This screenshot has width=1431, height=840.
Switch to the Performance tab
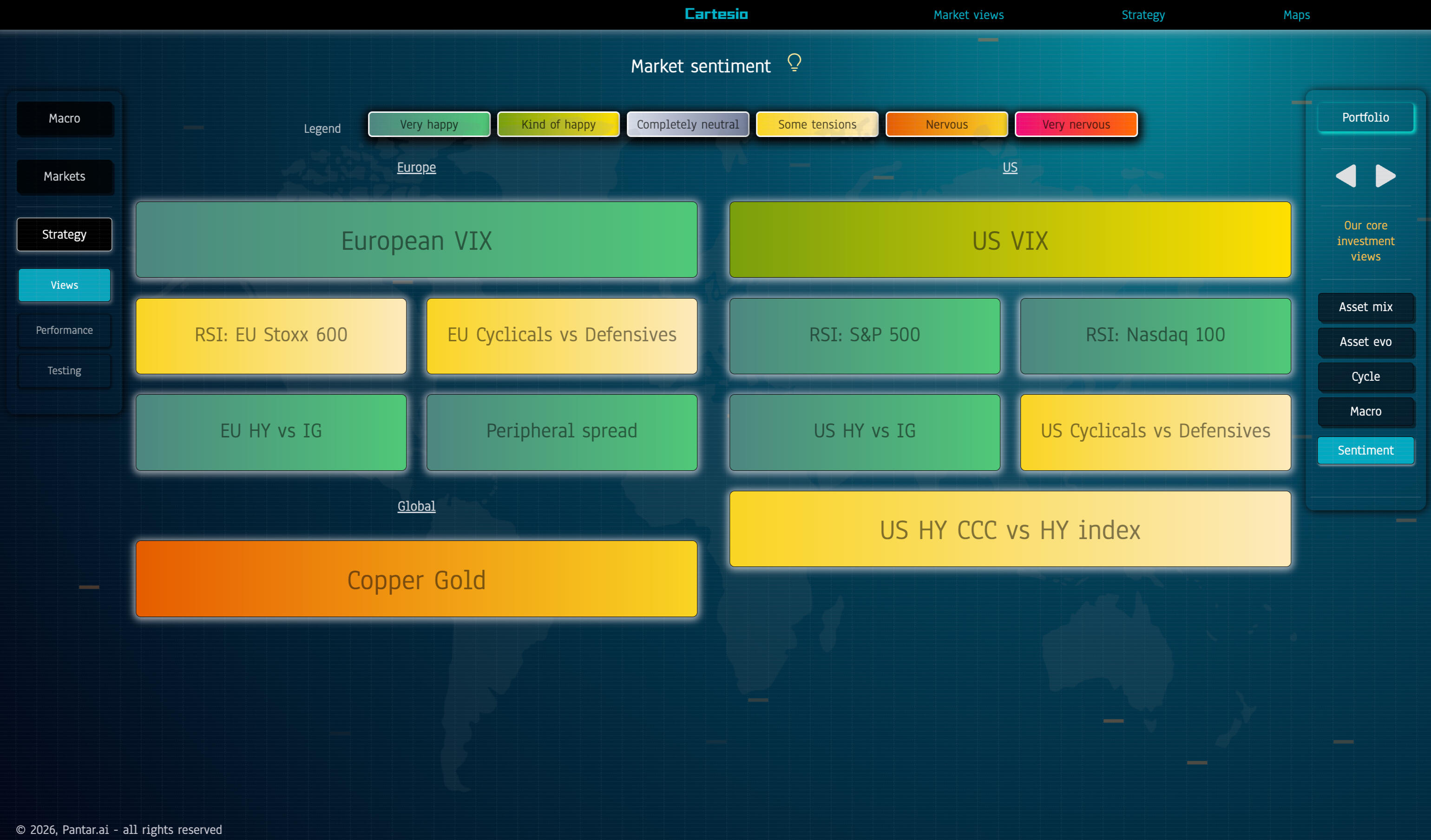pos(64,330)
